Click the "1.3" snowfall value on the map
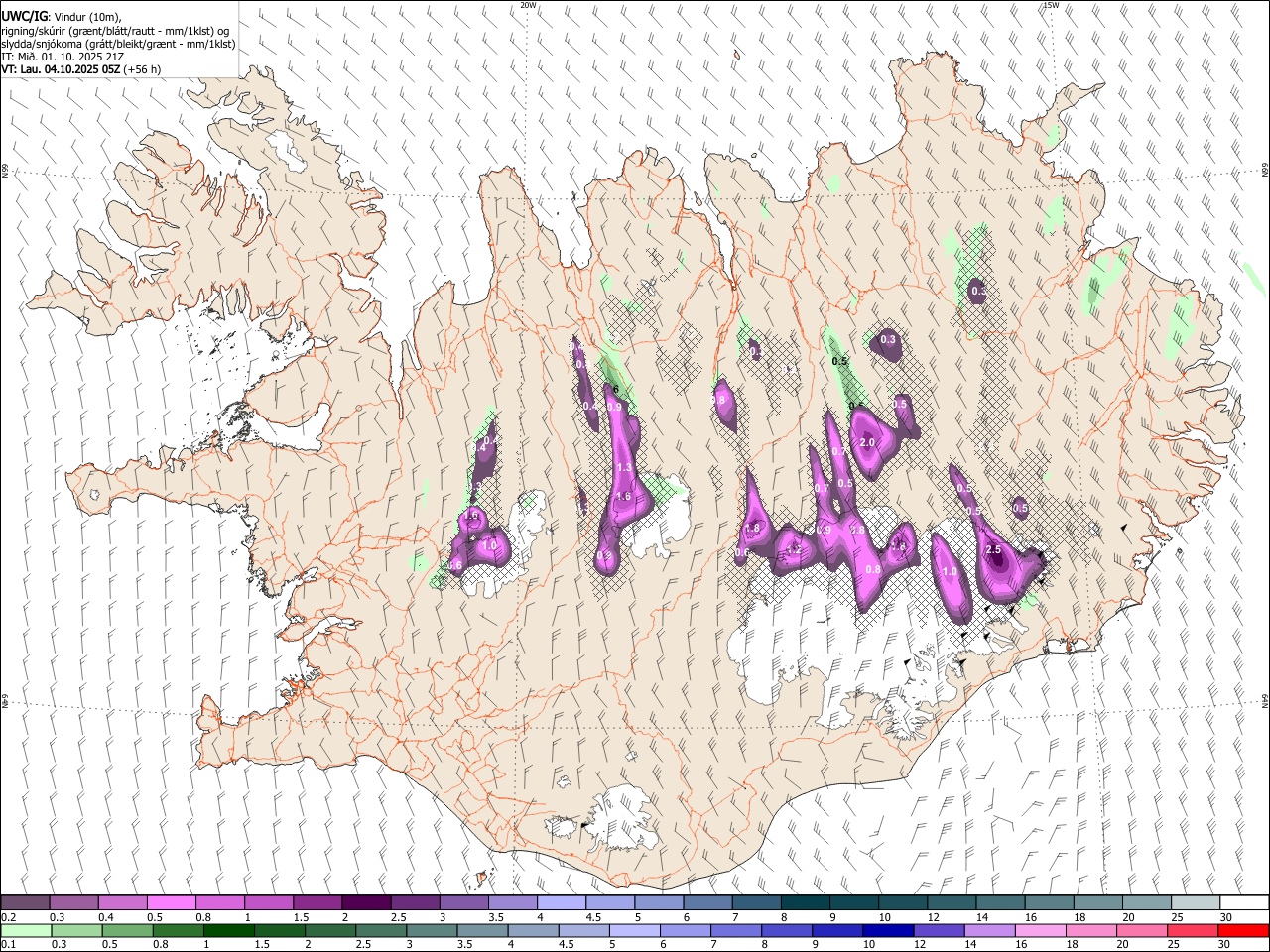 pyautogui.click(x=624, y=468)
